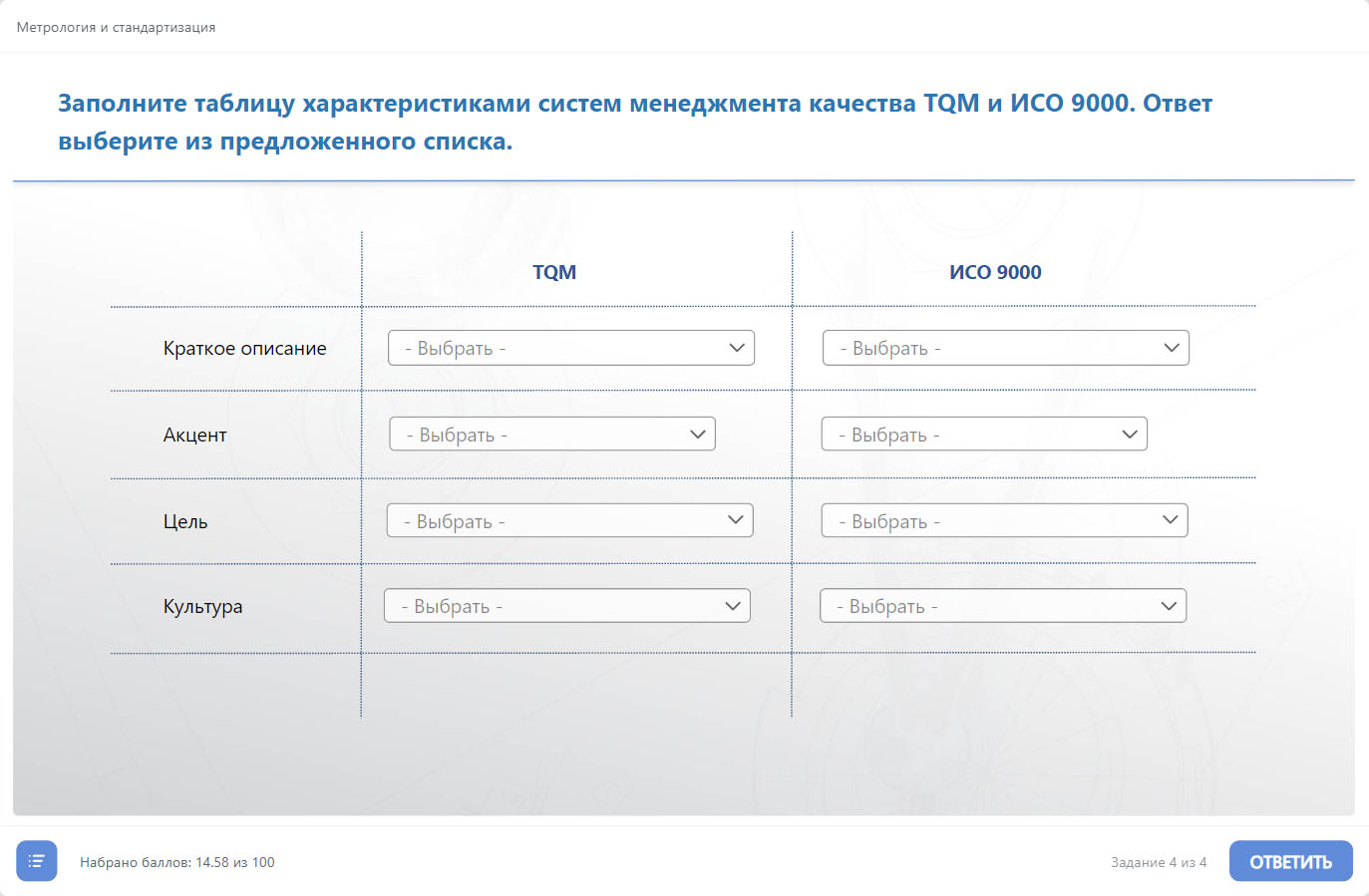This screenshot has height=896, width=1369.
Task: Select TQM dropdown in Цель row
Action: pyautogui.click(x=569, y=521)
